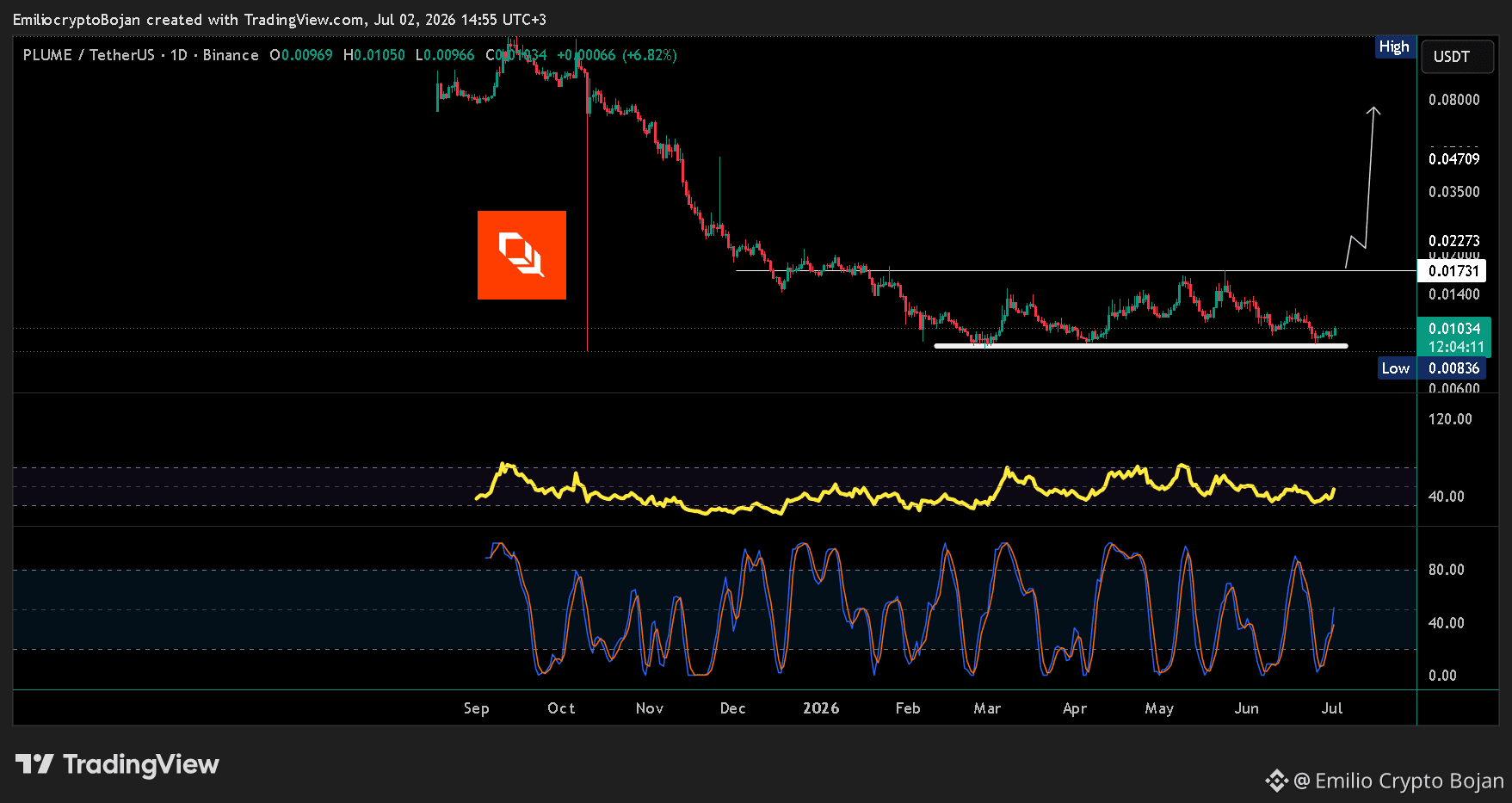The image size is (1512, 803).
Task: Select the High price label tag
Action: point(1394,46)
